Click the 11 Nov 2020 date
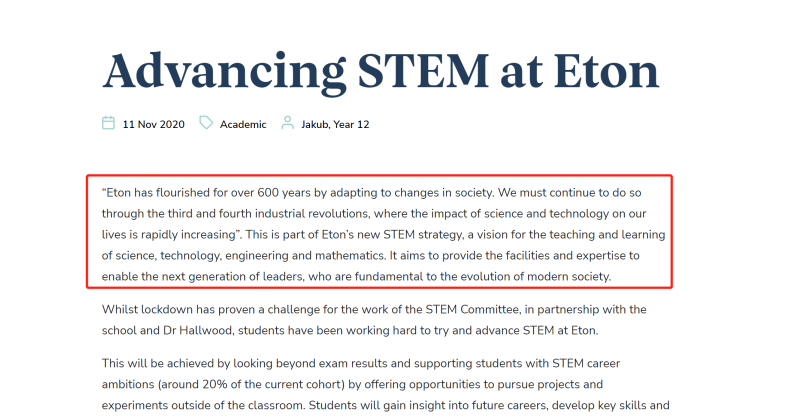 click(x=154, y=125)
